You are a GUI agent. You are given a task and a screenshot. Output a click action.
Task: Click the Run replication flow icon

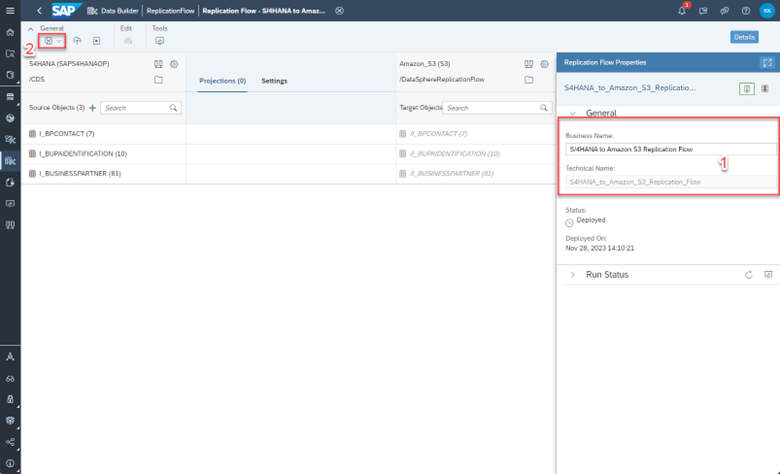tap(97, 41)
